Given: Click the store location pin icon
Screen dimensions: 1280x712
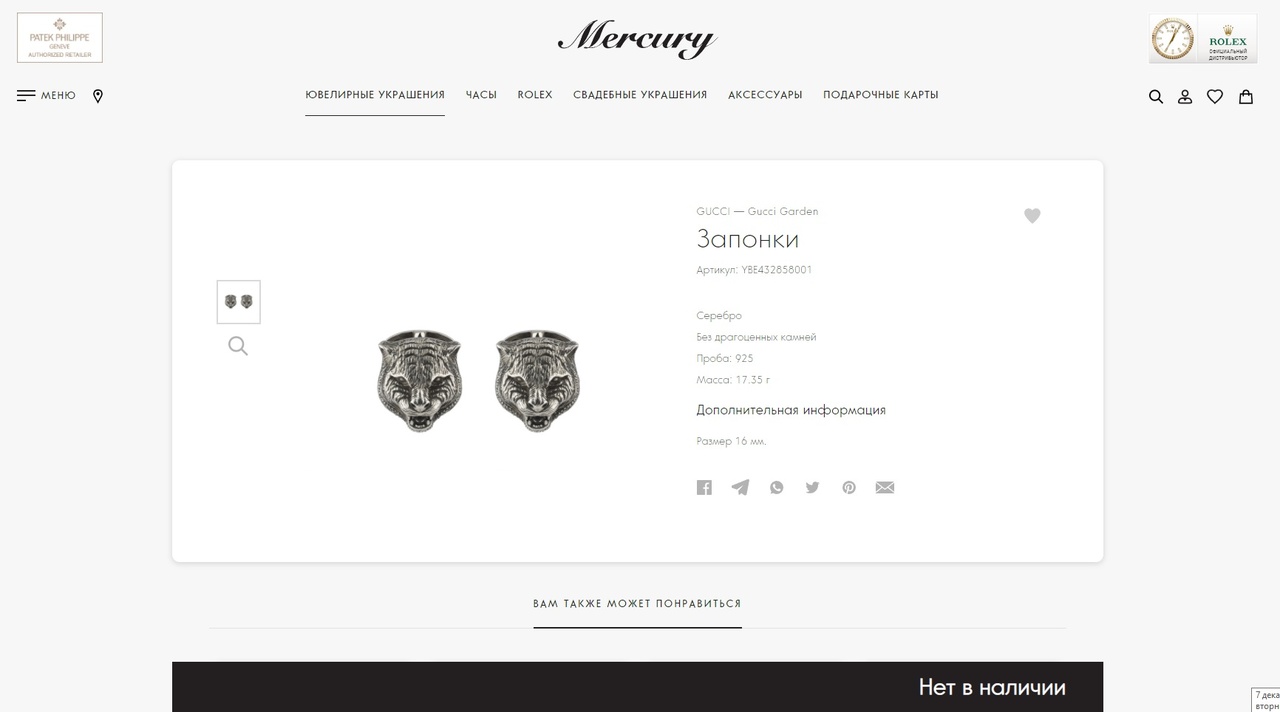Looking at the screenshot, I should pos(98,96).
